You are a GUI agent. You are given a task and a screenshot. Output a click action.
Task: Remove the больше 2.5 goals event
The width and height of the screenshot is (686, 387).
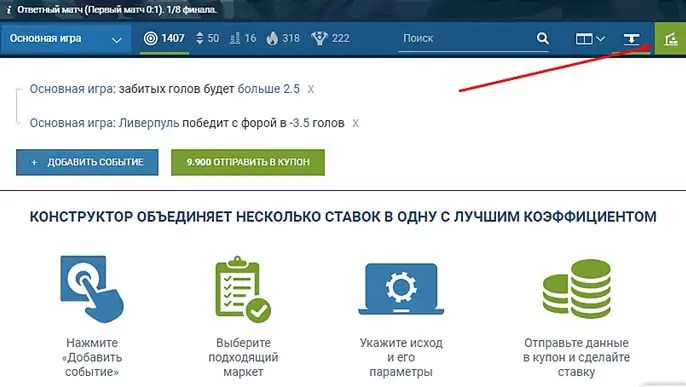click(x=311, y=89)
